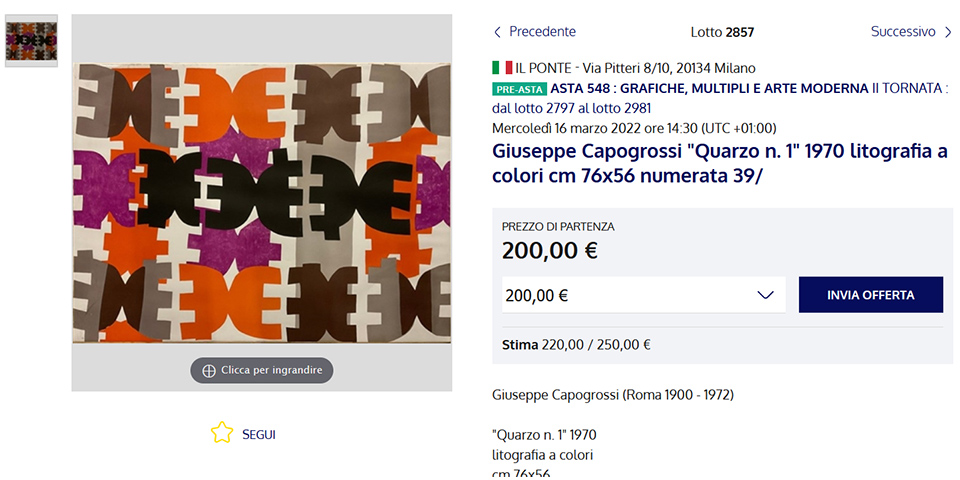
Task: Click the Lotto 2857 label
Action: [x=722, y=32]
